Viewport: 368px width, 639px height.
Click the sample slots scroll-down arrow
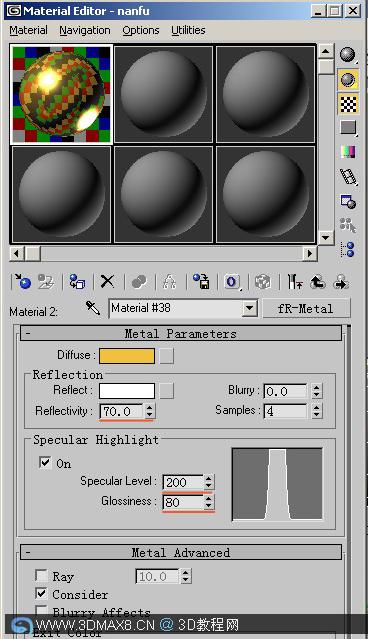tap(325, 237)
